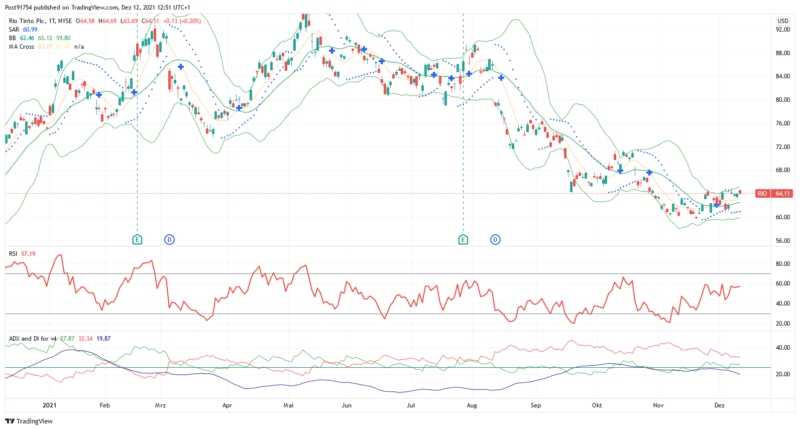Select the SAR indicator legend
Screen dimensions: 800x430
click(15, 30)
